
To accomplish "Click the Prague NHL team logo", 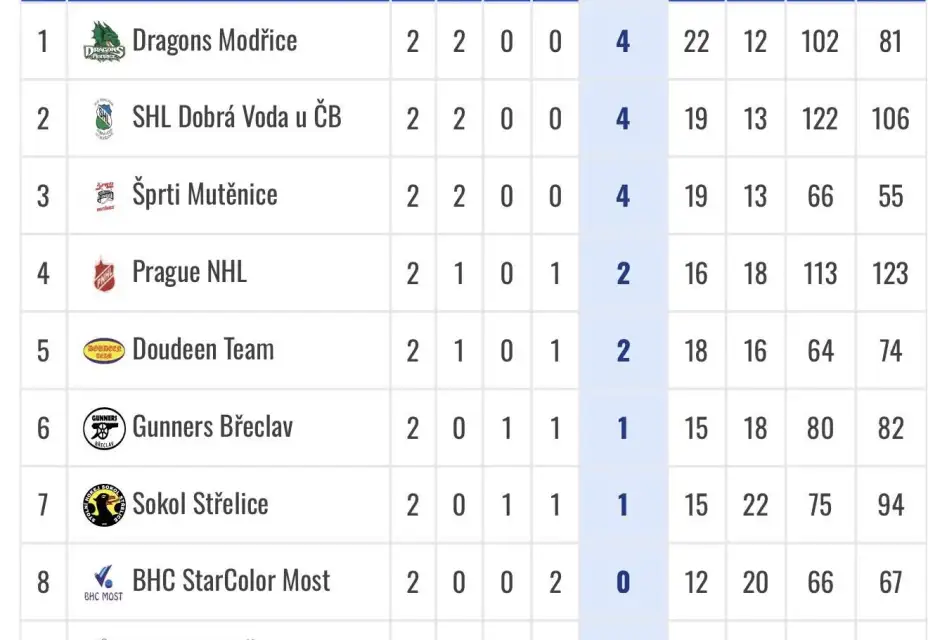I will [x=104, y=273].
